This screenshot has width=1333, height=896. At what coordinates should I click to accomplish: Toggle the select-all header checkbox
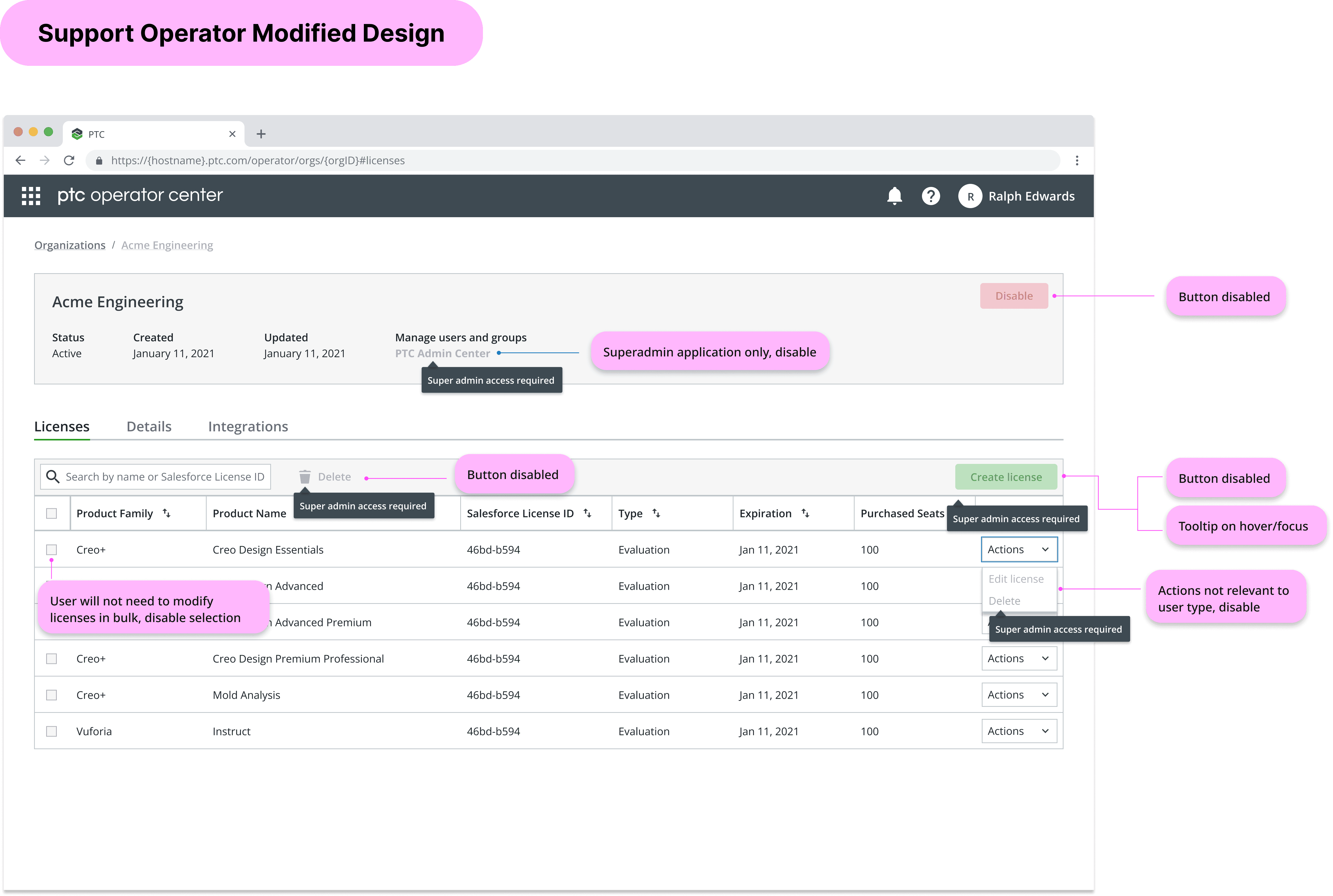(x=51, y=513)
